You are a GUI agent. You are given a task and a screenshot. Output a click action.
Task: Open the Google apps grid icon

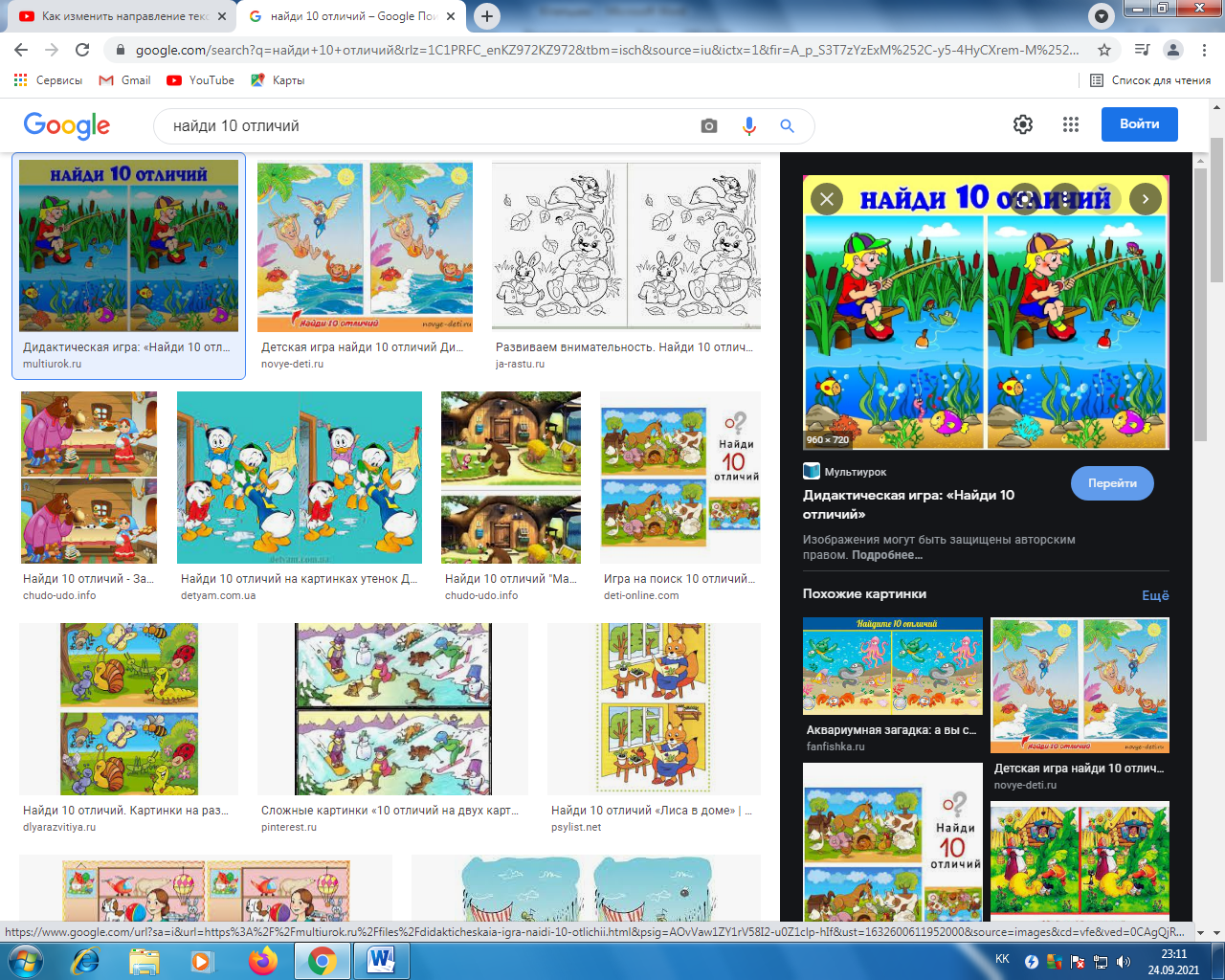pyautogui.click(x=1071, y=124)
